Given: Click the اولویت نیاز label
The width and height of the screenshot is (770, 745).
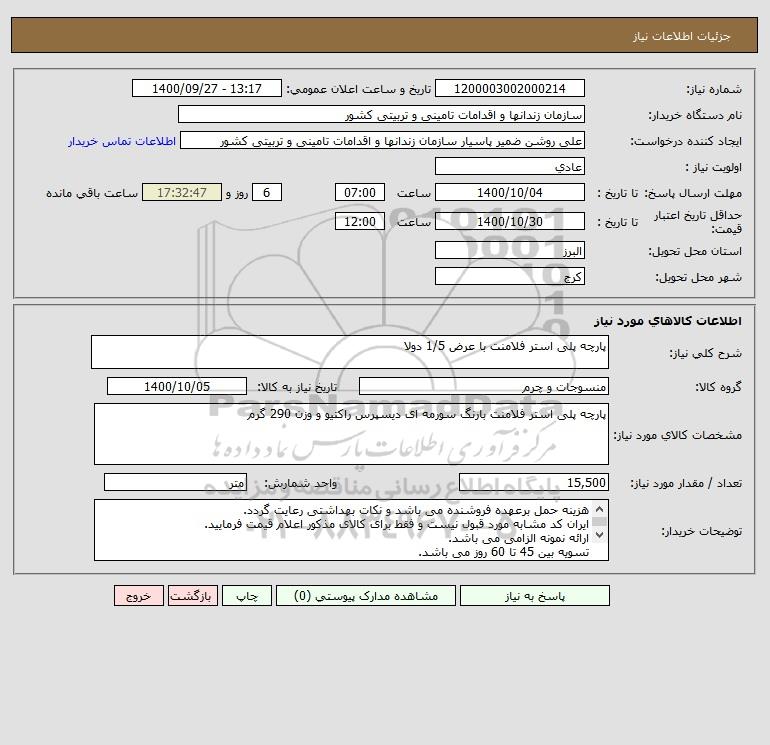Looking at the screenshot, I should point(714,167).
